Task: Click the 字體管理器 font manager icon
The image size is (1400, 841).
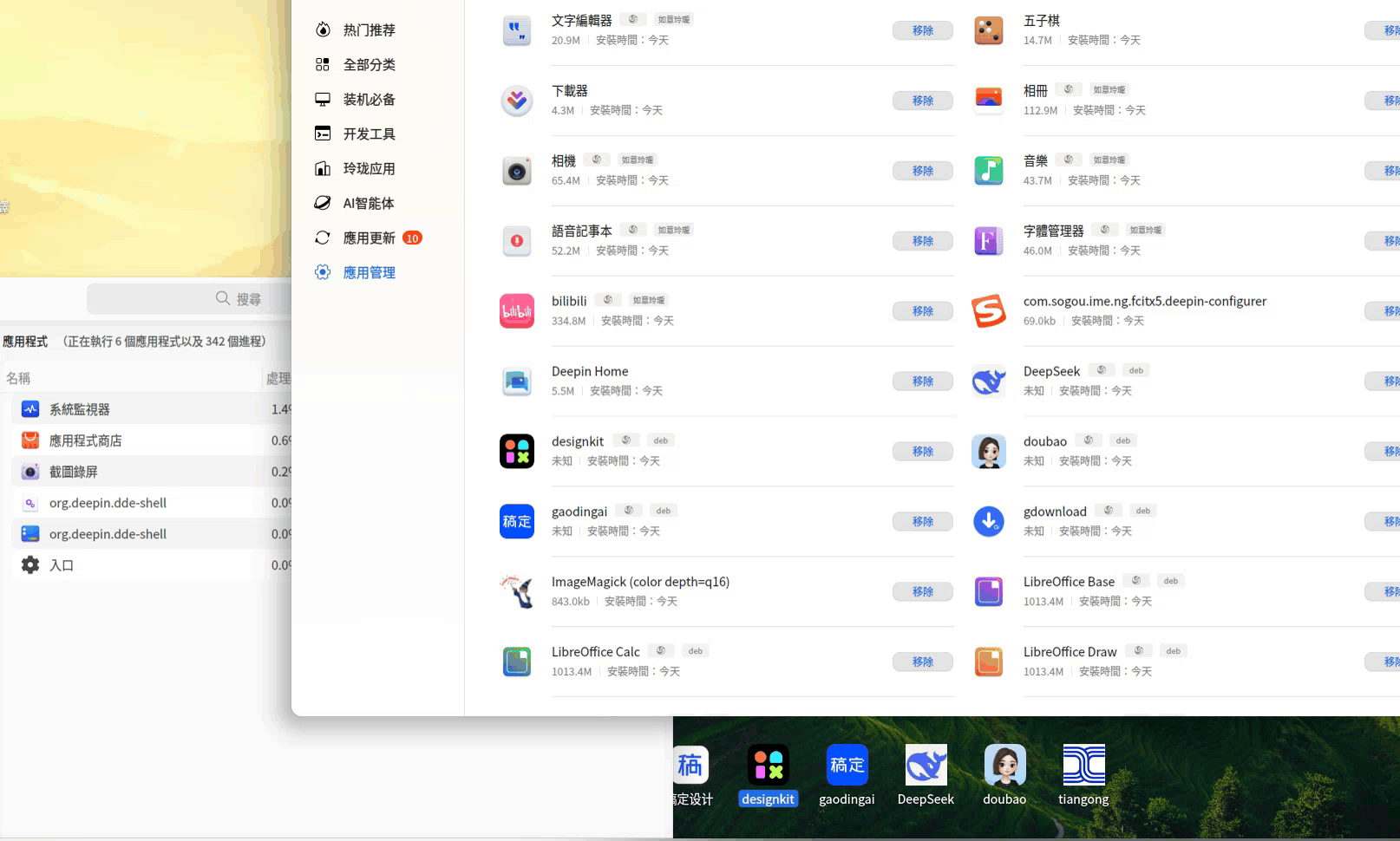Action: [989, 241]
